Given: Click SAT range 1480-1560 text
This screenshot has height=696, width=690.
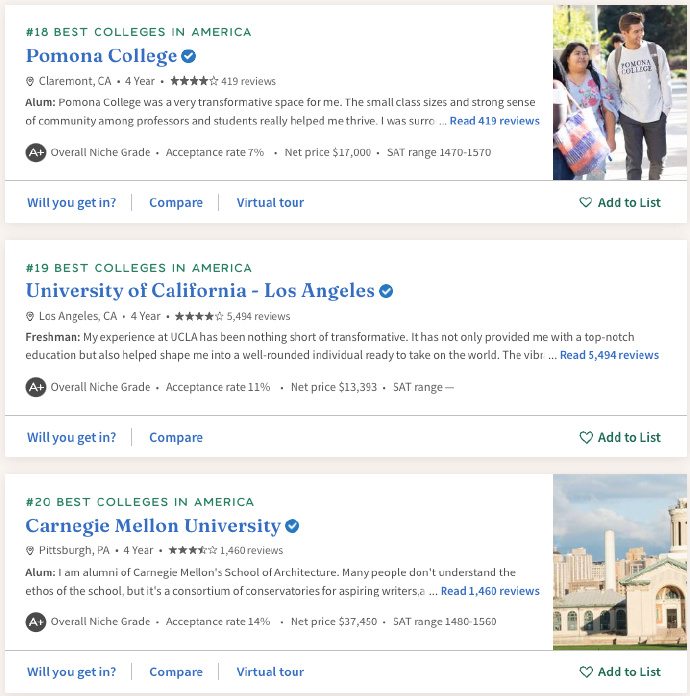Looking at the screenshot, I should point(444,622).
